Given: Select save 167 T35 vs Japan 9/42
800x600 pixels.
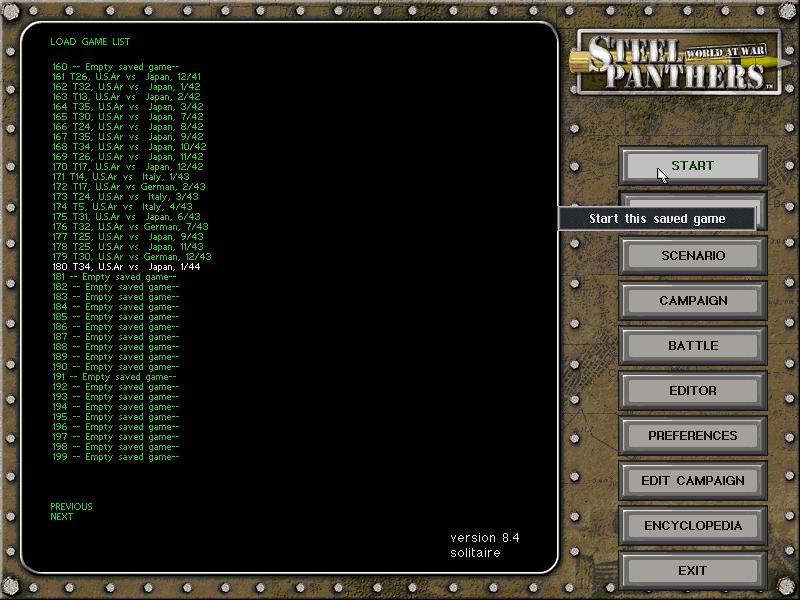Looking at the screenshot, I should pyautogui.click(x=128, y=137).
